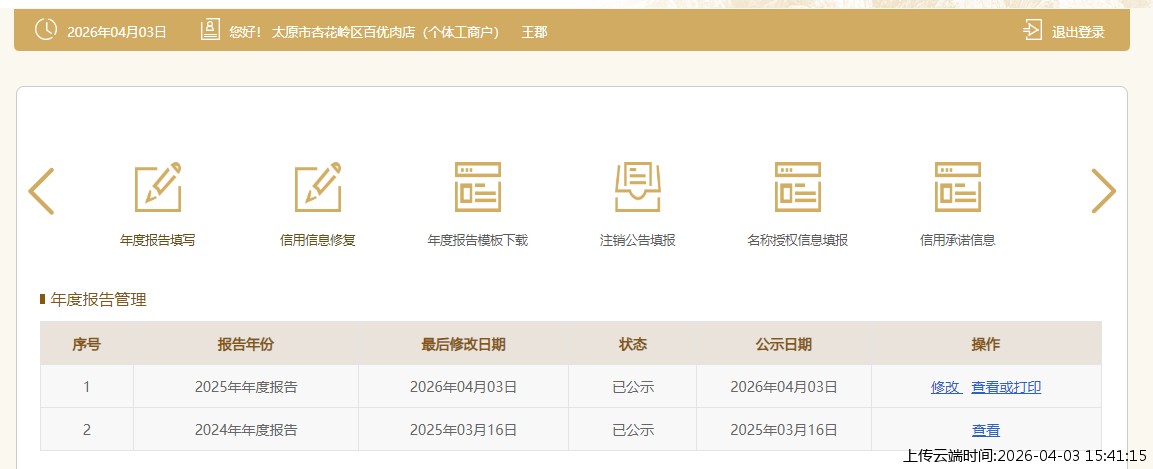This screenshot has width=1153, height=469.
Task: Select the 年度报告模板下载 label
Action: click(478, 240)
